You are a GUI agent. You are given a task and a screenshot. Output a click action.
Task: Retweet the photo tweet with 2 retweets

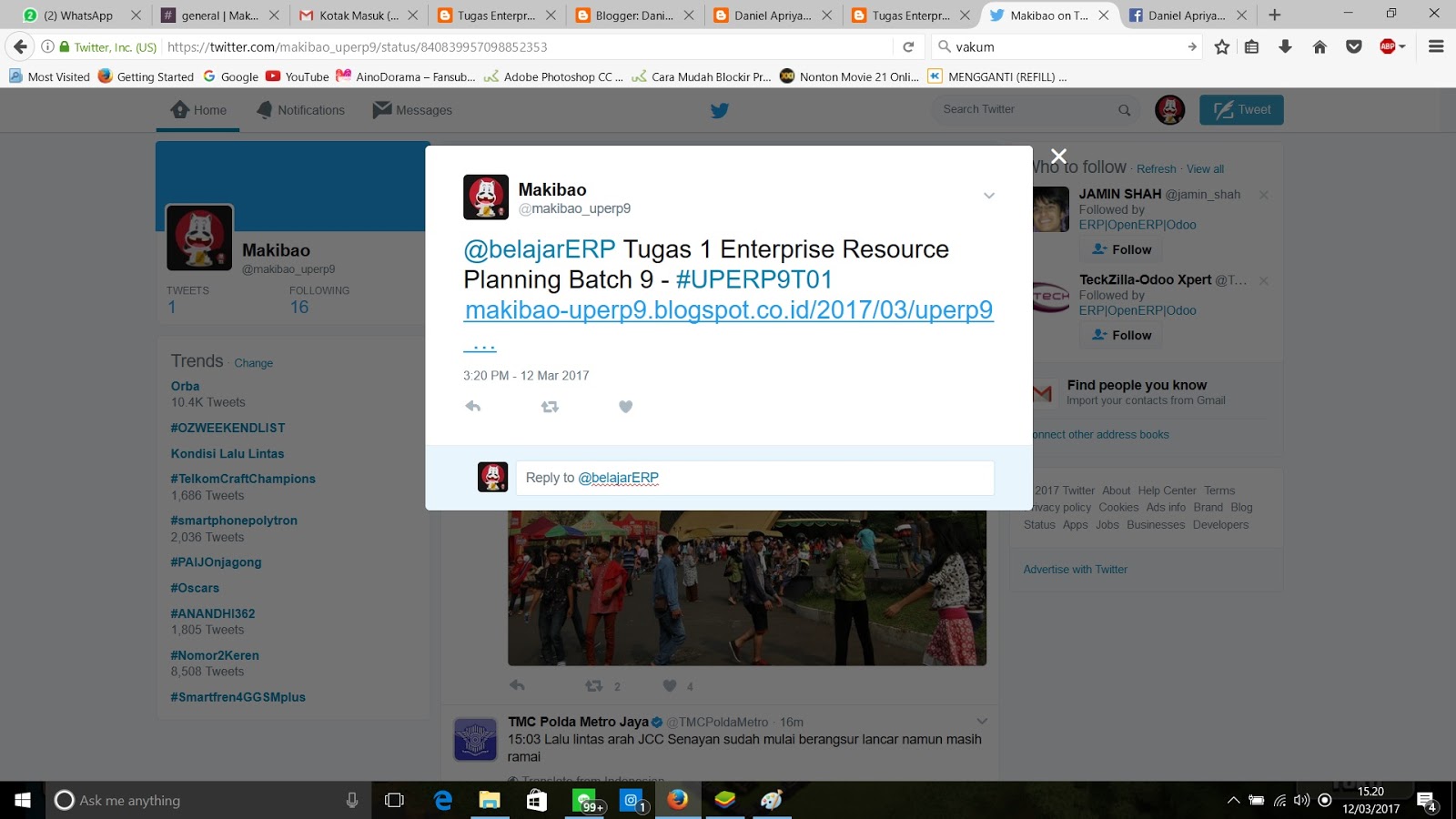(593, 686)
